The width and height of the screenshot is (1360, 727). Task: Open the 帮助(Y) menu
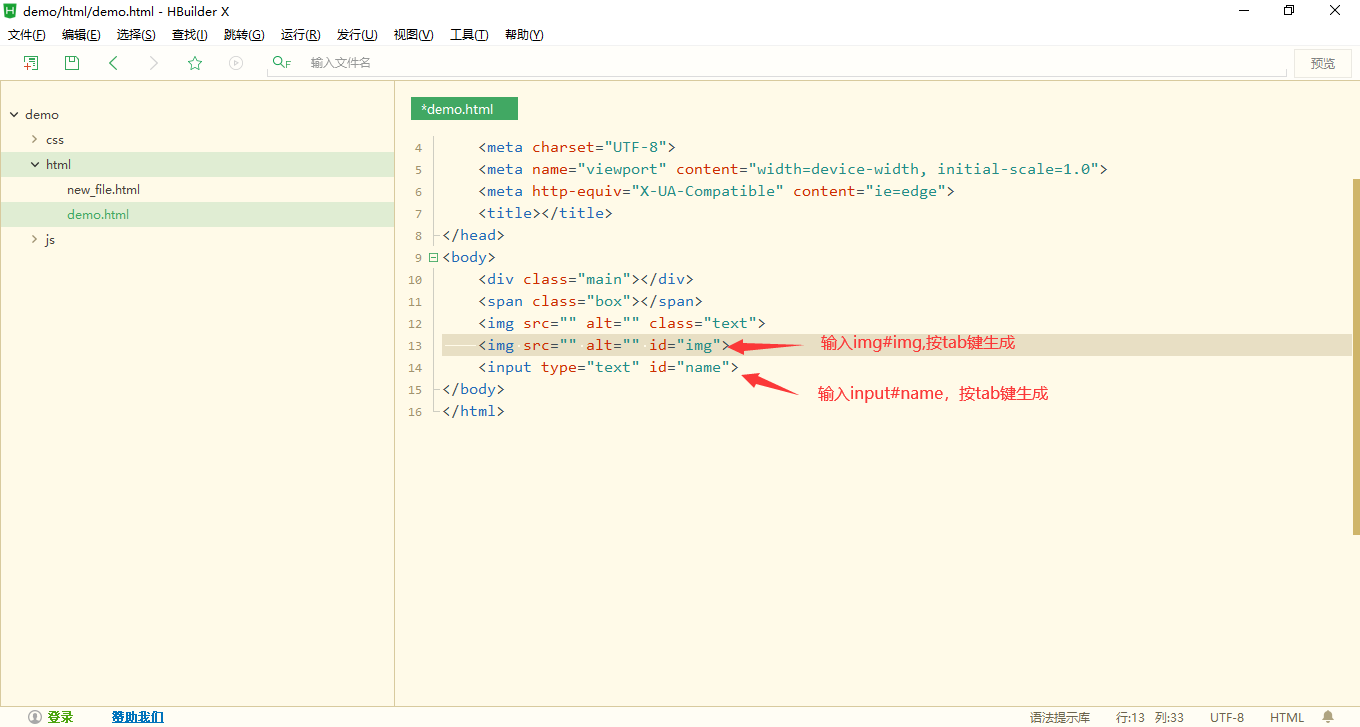click(x=524, y=35)
